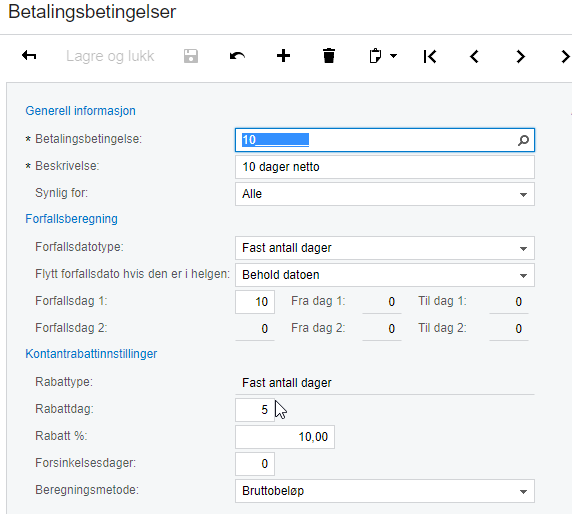Open clipboard dropdown arrow
572x514 pixels.
pyautogui.click(x=393, y=56)
